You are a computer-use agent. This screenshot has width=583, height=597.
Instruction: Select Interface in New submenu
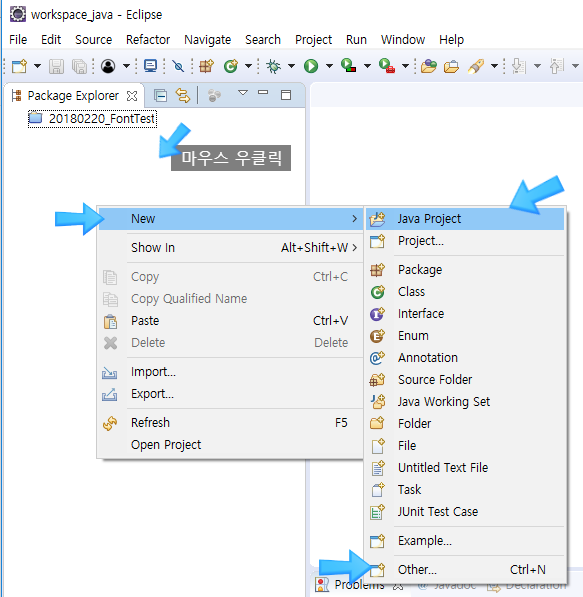pyautogui.click(x=465, y=314)
